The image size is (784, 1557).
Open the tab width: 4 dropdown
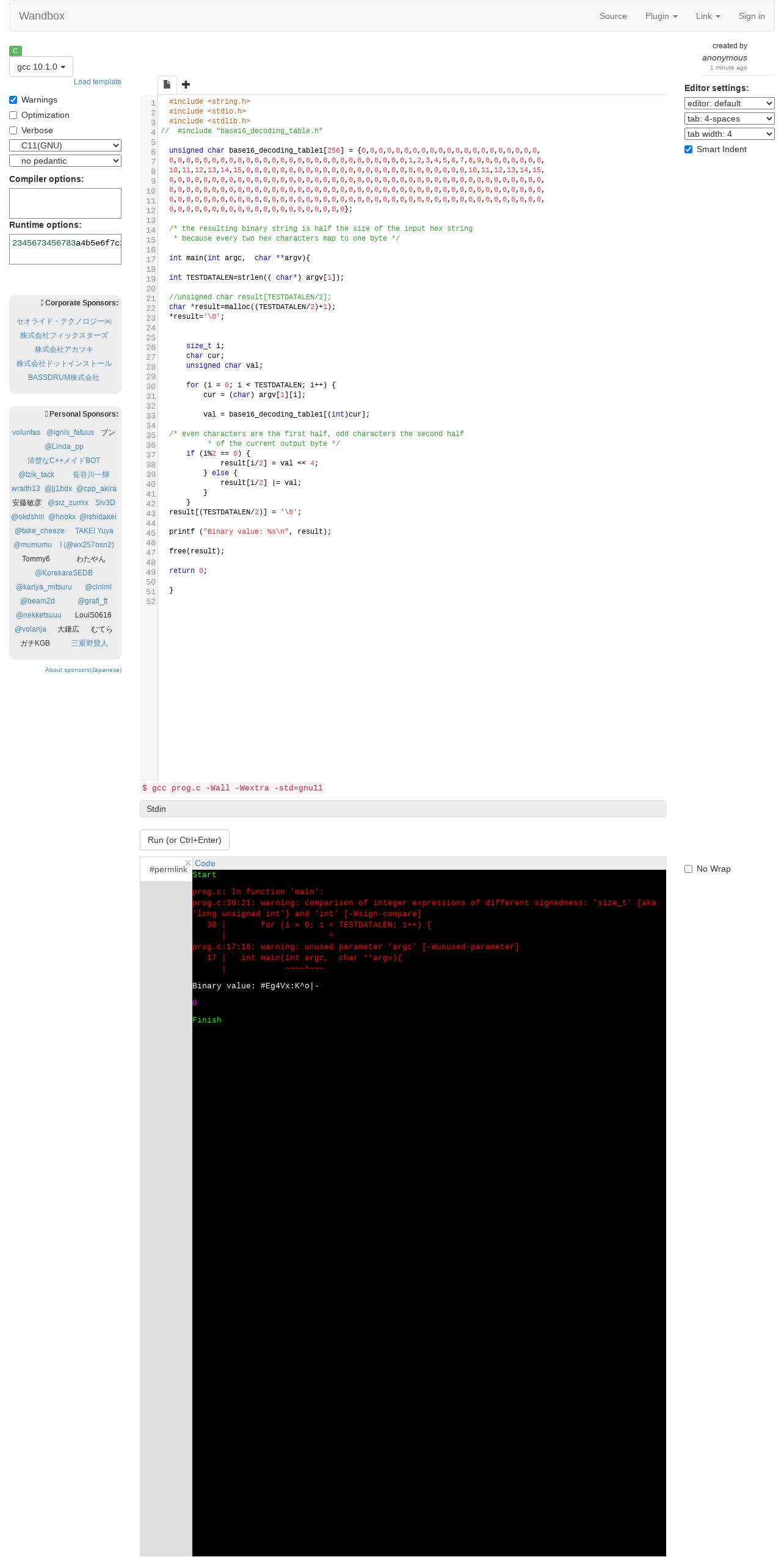tap(729, 134)
